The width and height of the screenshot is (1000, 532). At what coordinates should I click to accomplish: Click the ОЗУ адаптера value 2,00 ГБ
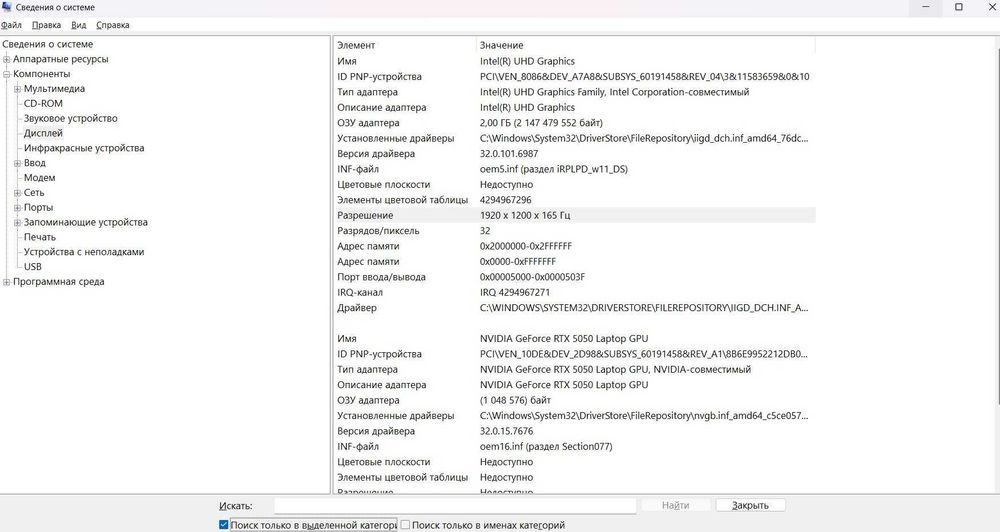click(541, 123)
